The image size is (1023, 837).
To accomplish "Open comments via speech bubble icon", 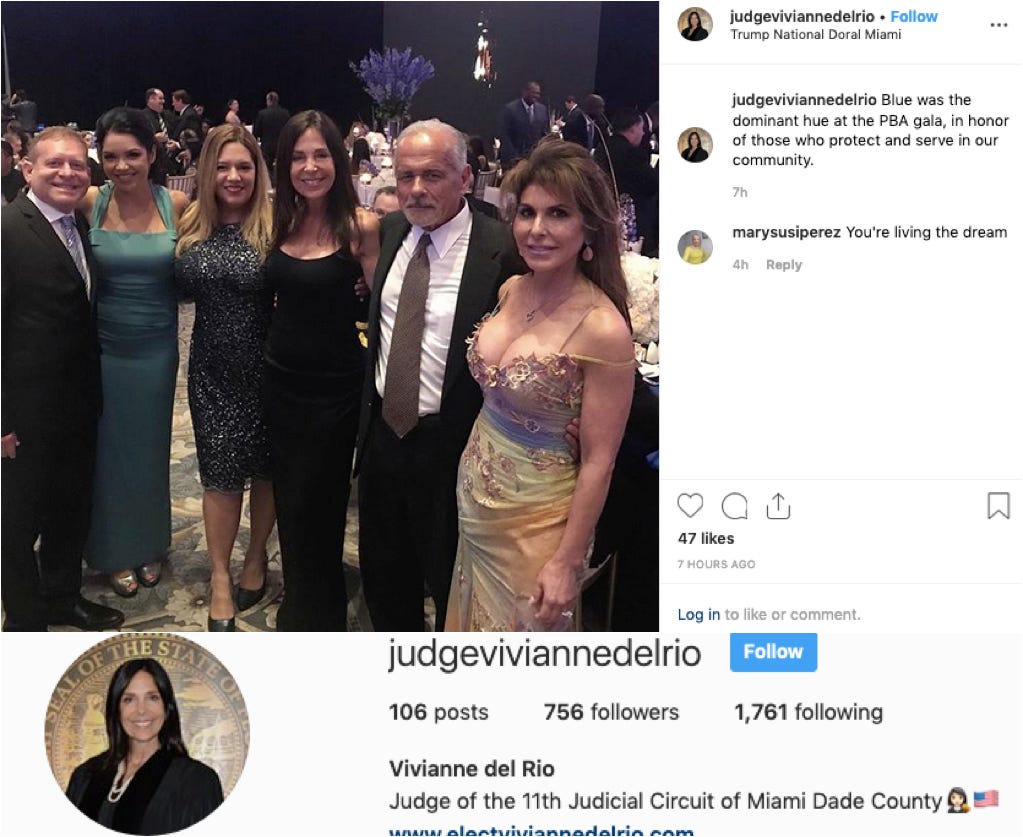I will (735, 506).
